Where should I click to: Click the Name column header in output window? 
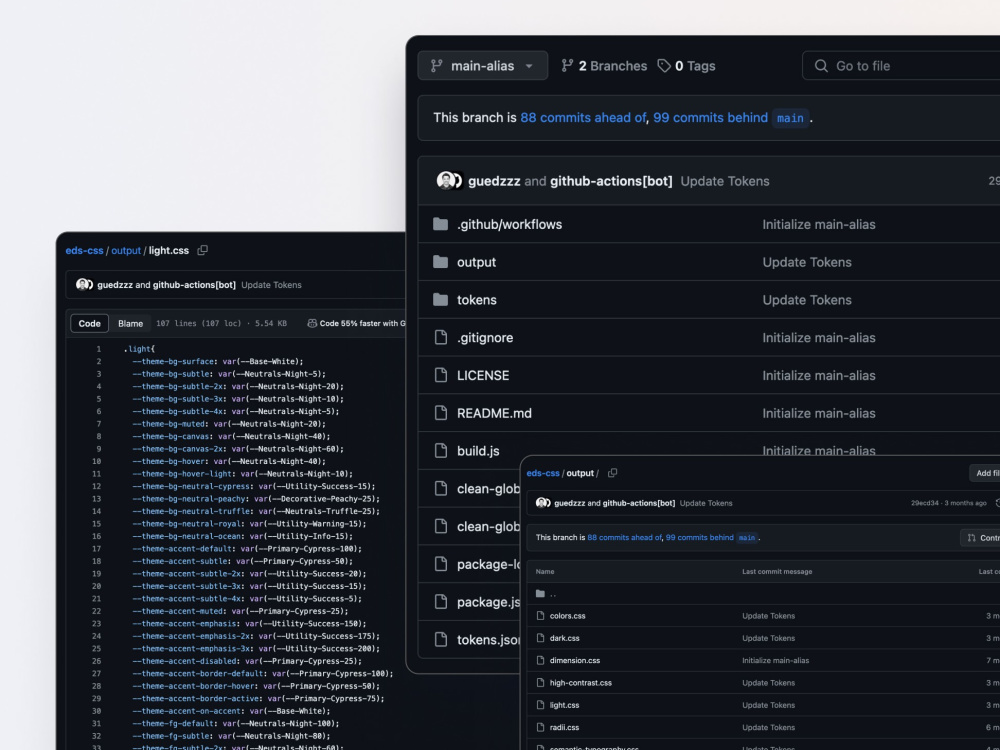click(x=545, y=571)
